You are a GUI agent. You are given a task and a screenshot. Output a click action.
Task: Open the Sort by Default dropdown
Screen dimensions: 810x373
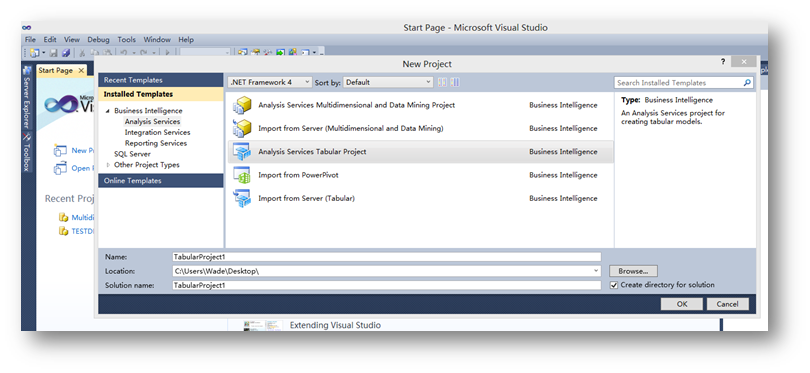coord(388,82)
